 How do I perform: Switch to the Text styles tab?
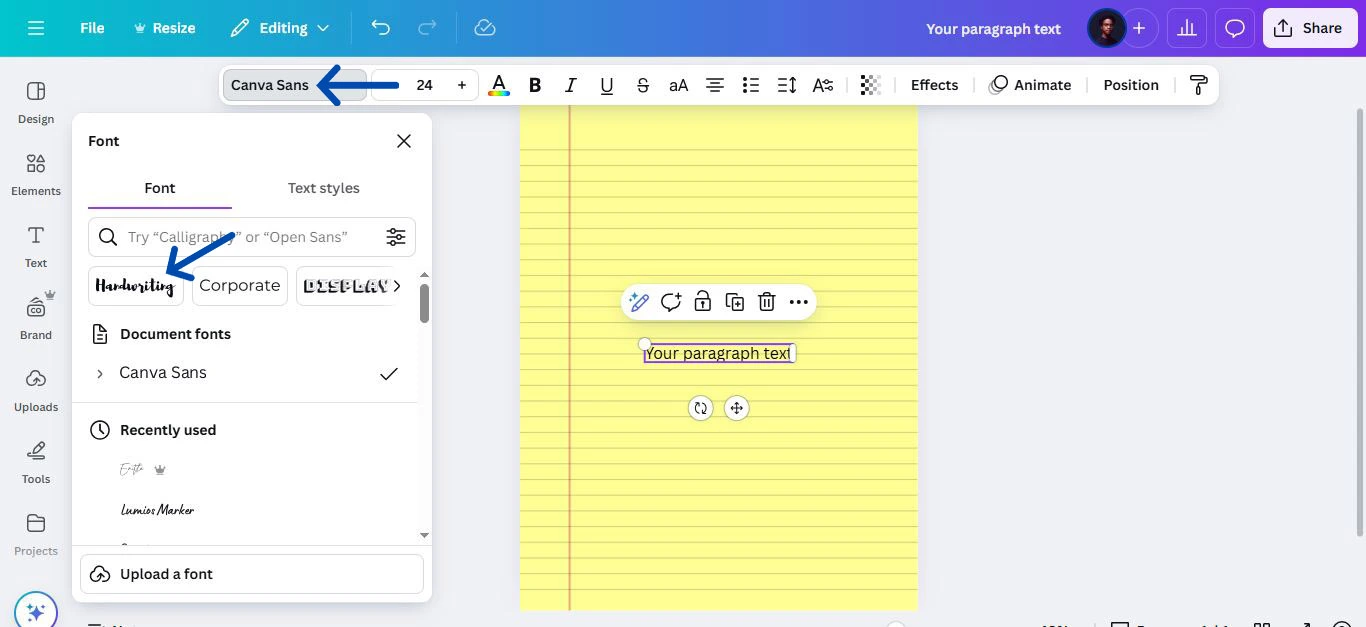[324, 188]
